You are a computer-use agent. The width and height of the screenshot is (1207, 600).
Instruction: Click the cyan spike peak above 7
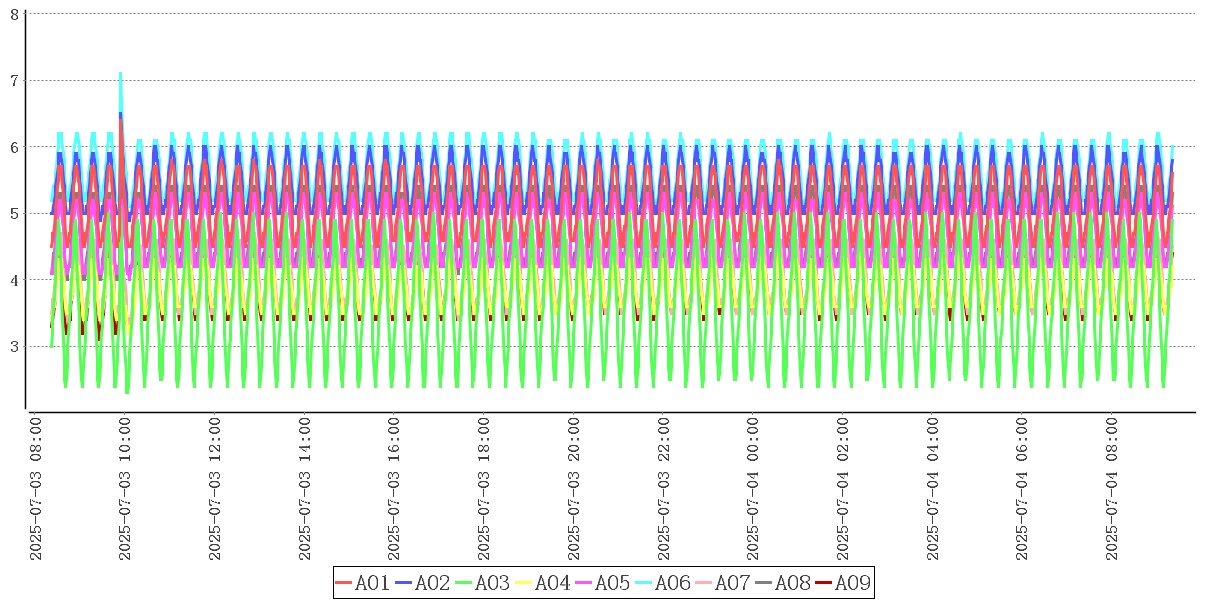[x=120, y=74]
